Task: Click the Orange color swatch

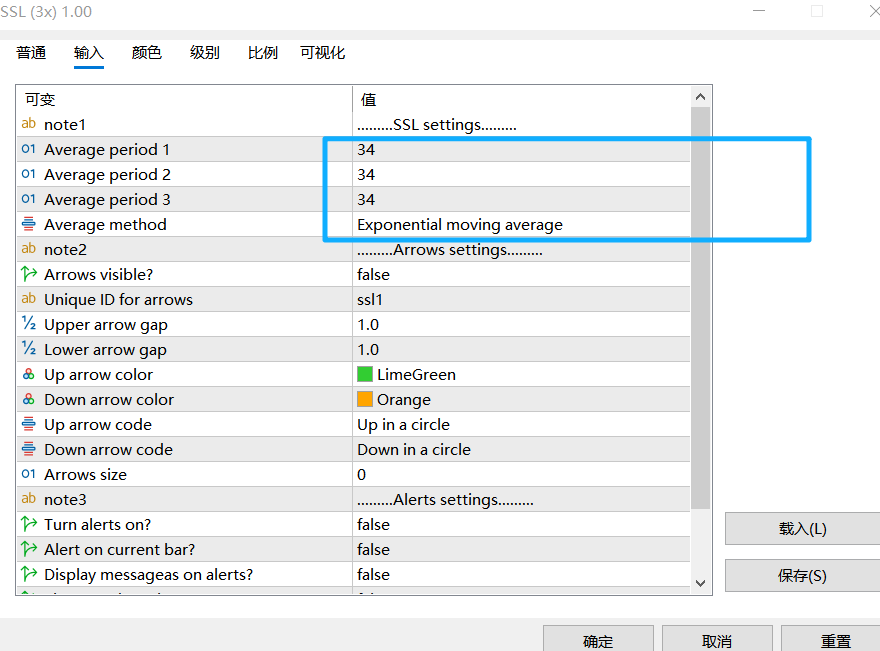Action: click(x=365, y=399)
